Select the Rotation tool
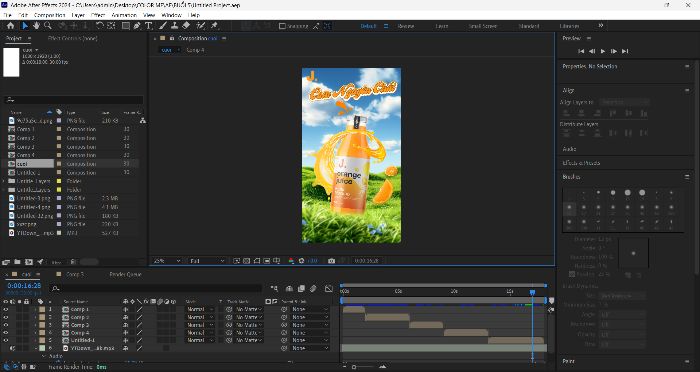This screenshot has width=700, height=372. tap(100, 26)
